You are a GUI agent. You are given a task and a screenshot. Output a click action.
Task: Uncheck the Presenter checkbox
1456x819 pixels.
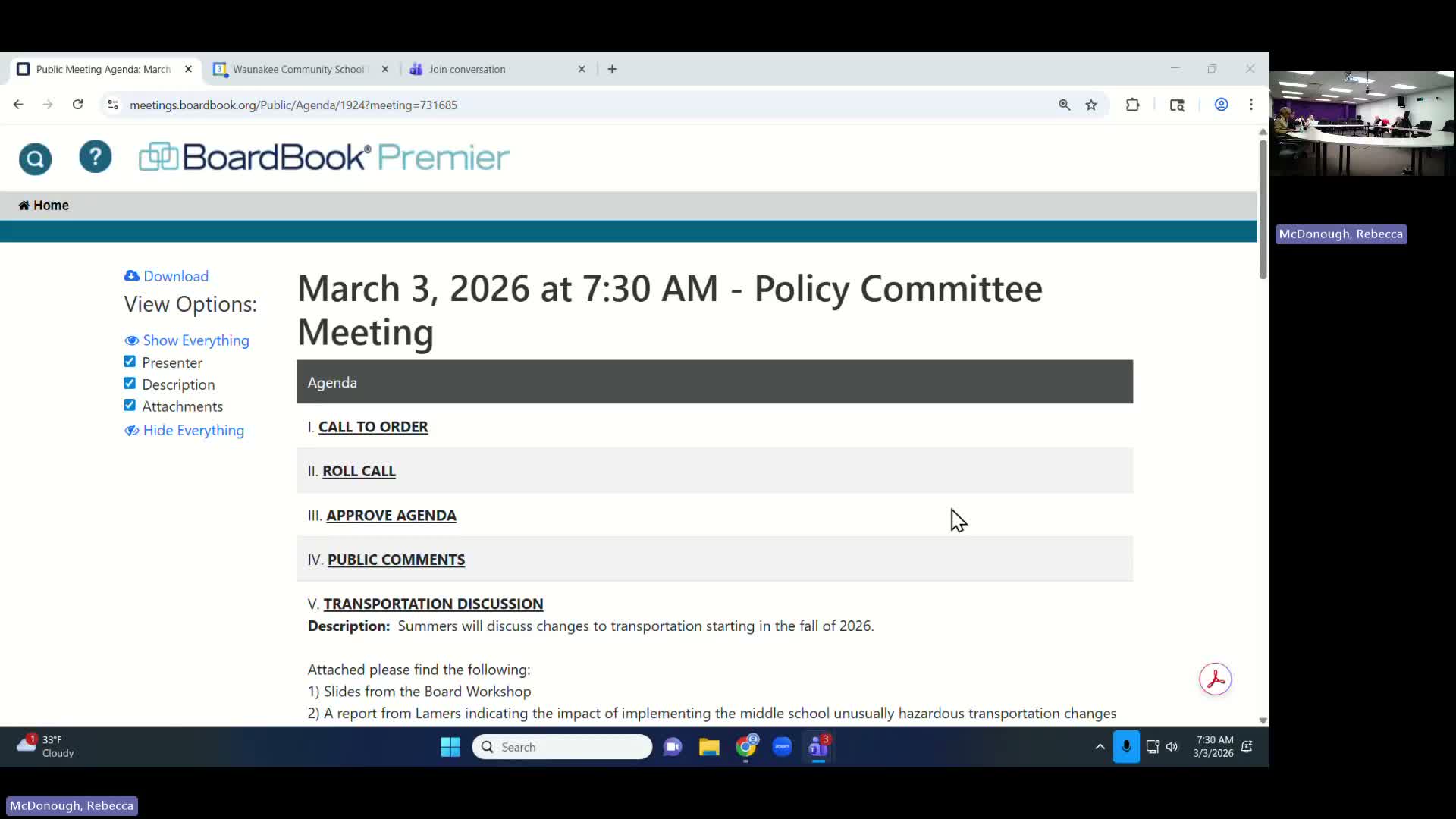(x=130, y=362)
